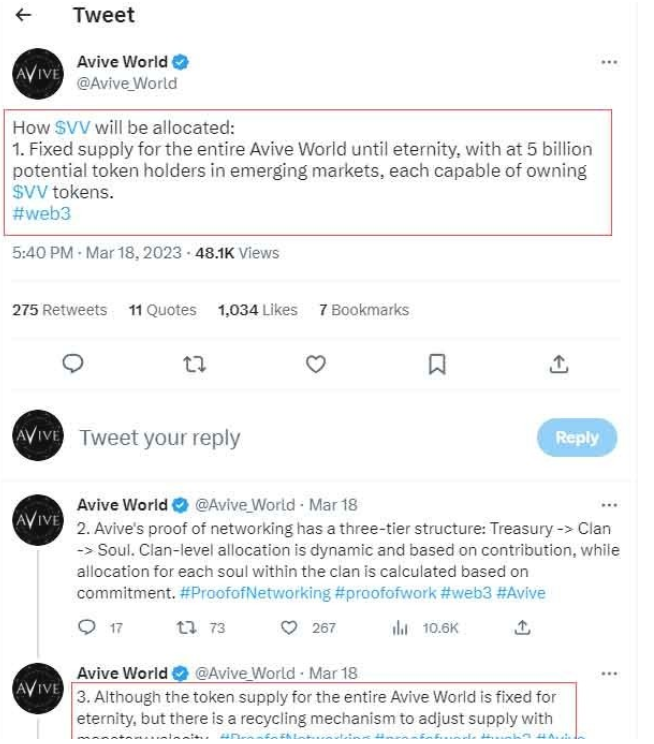This screenshot has height=744, width=654.
Task: Click into the Tweet your reply field
Action: pyautogui.click(x=160, y=438)
